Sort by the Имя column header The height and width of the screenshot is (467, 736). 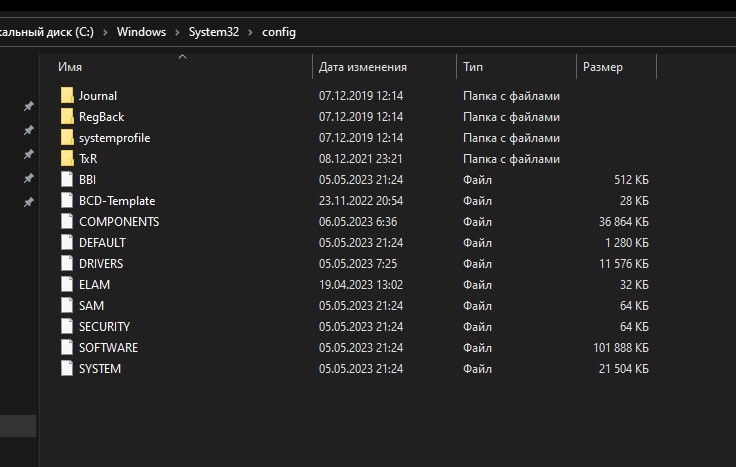[x=70, y=67]
